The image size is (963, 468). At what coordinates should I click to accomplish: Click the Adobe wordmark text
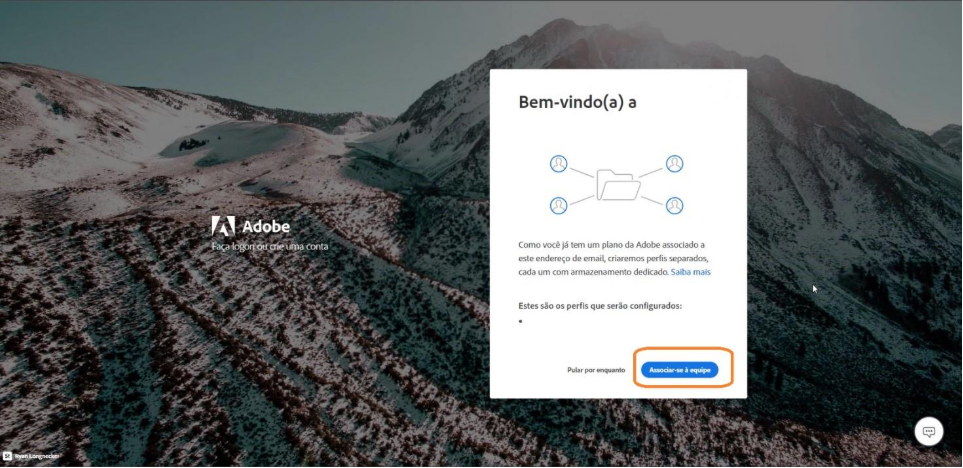266,227
